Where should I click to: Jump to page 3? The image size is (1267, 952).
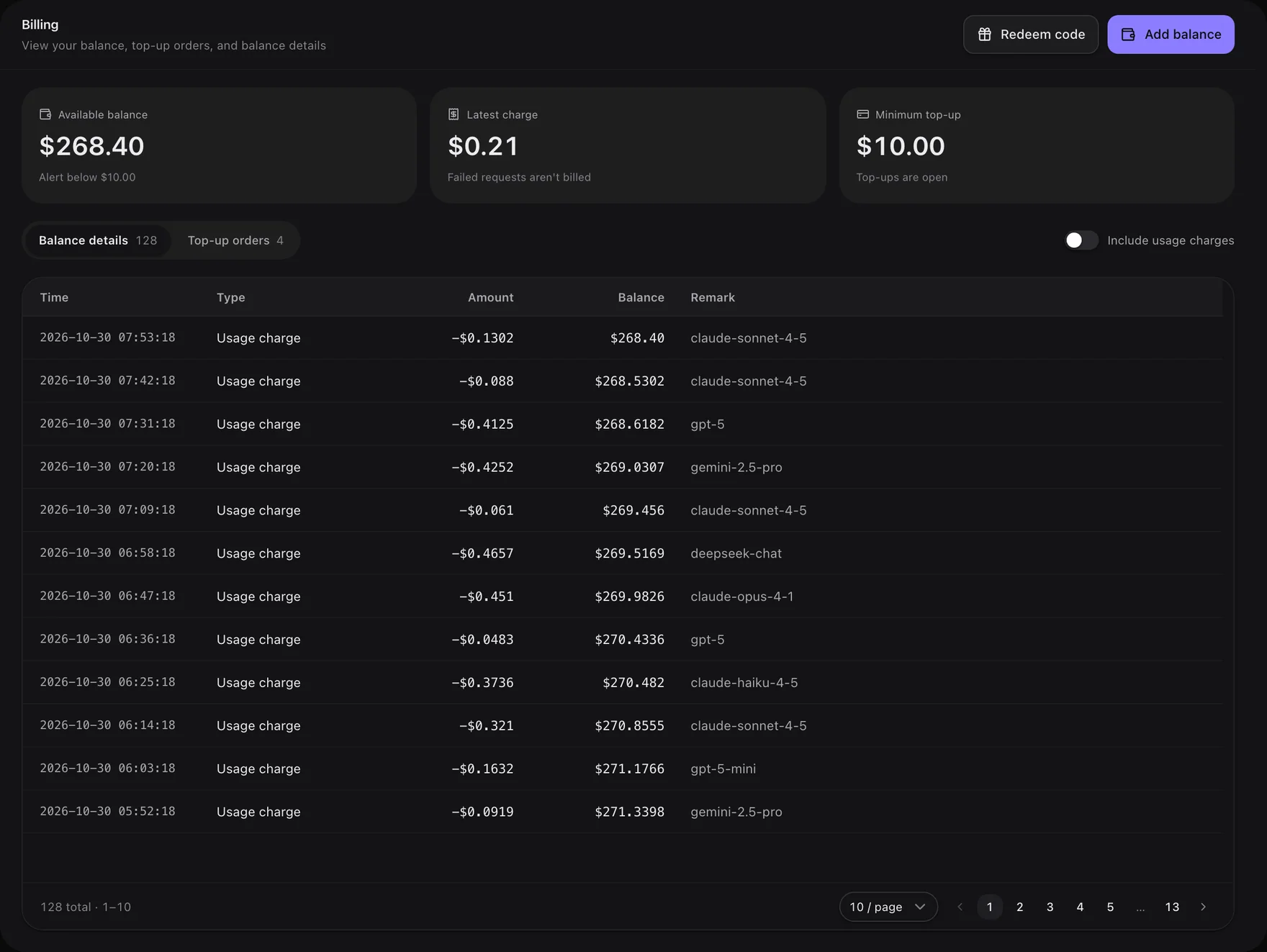click(x=1050, y=907)
